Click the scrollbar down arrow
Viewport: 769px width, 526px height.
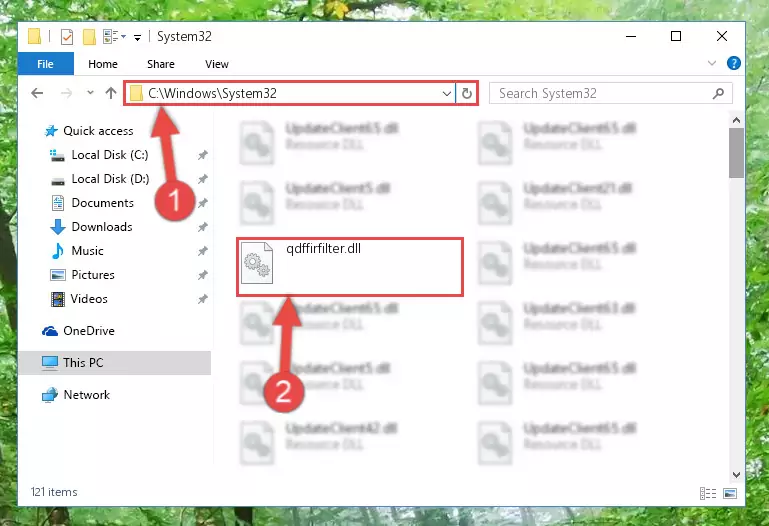click(736, 475)
